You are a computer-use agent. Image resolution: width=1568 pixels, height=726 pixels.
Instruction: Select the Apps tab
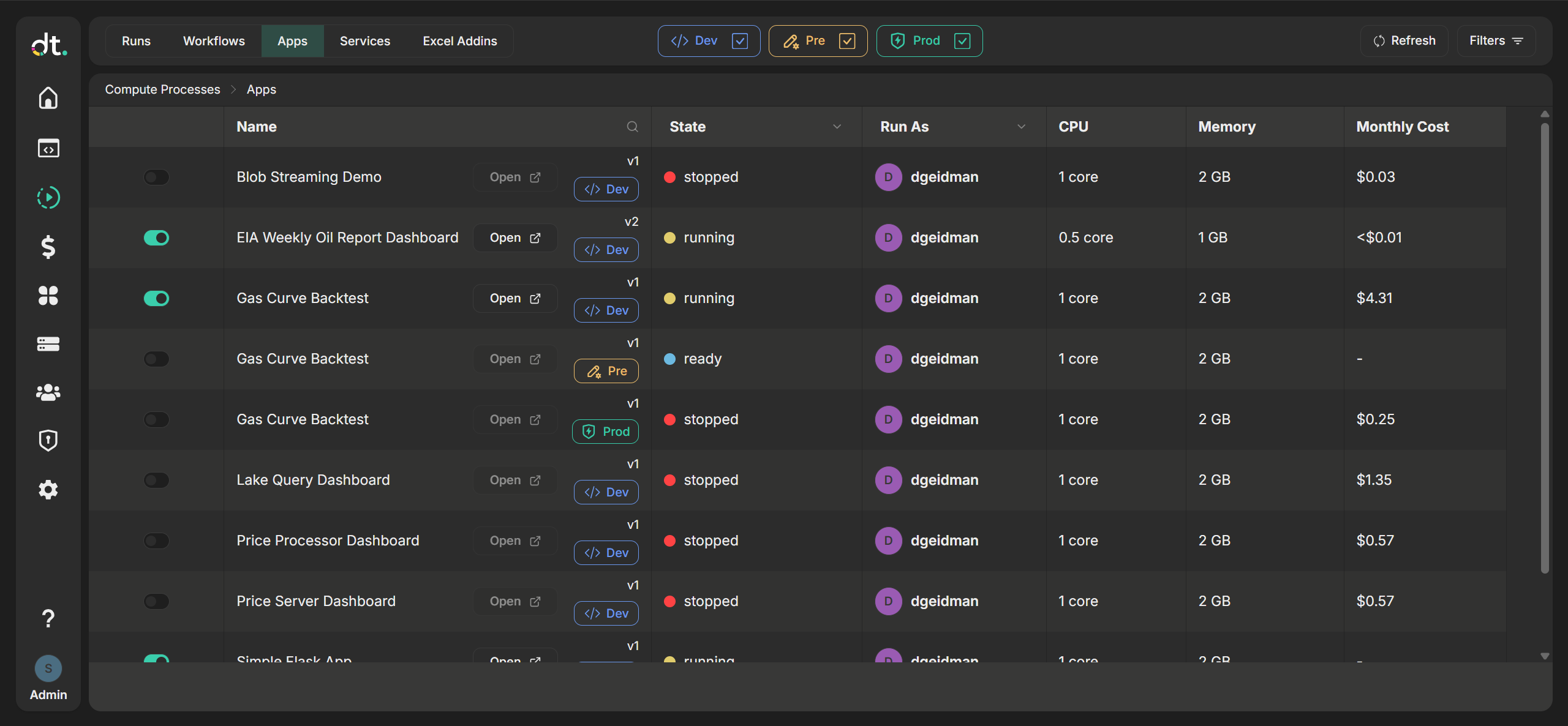pos(292,41)
